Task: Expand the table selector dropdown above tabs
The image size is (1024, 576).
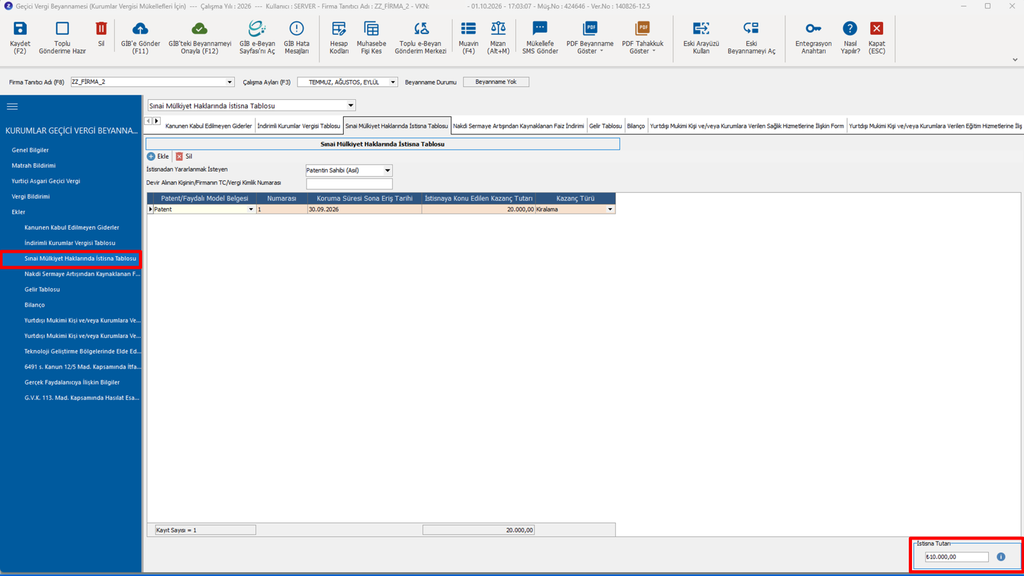Action: pyautogui.click(x=351, y=106)
